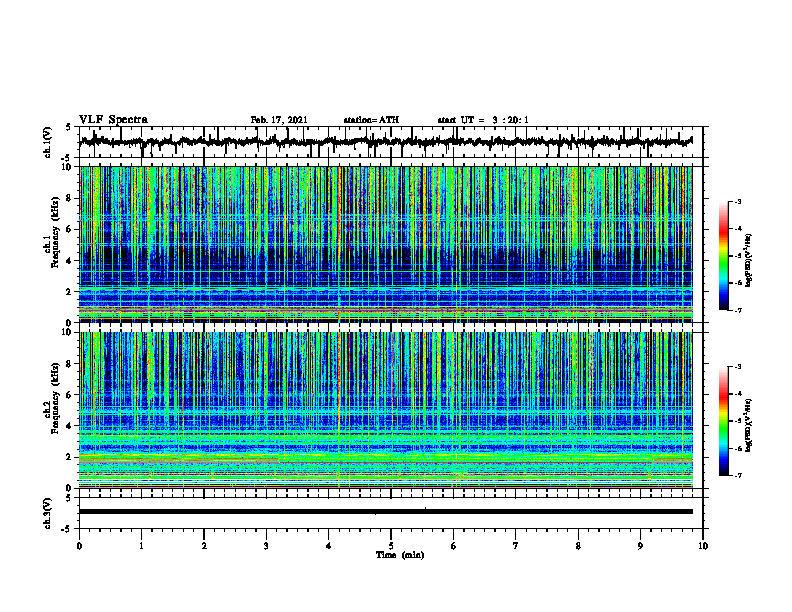Viewport: 792px width, 612px height.
Task: Click the 'ch.1(V)' axis label at the top
Action: (x=48, y=142)
